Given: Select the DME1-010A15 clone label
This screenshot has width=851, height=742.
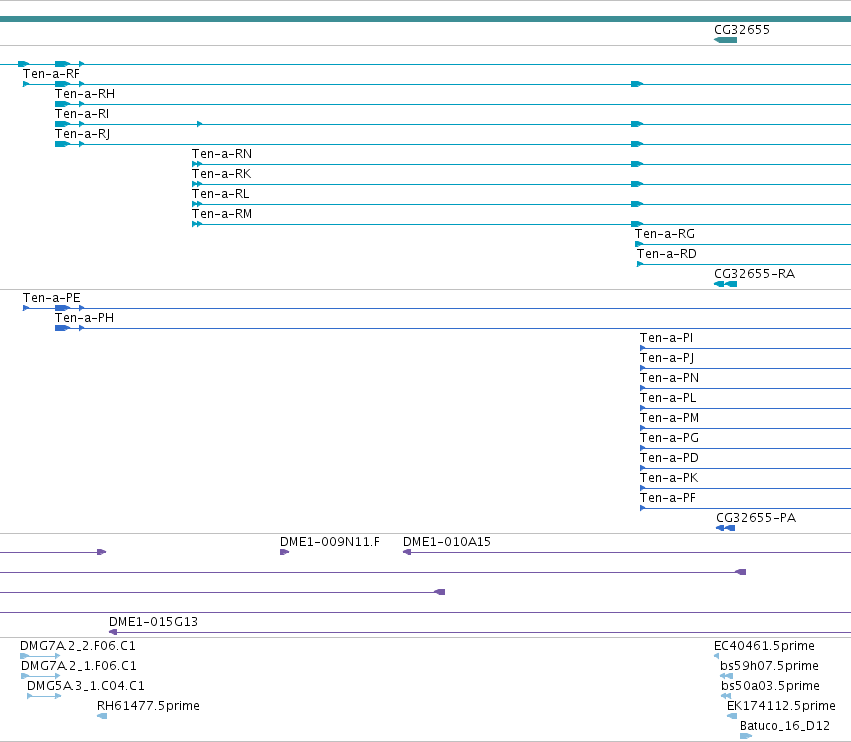Looking at the screenshot, I should coord(447,542).
